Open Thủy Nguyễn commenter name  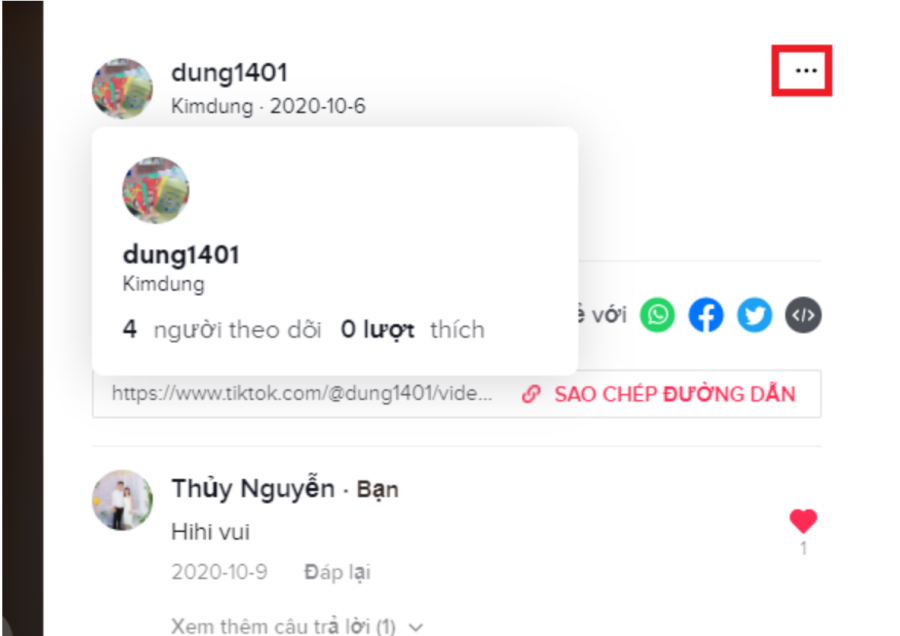click(x=253, y=488)
